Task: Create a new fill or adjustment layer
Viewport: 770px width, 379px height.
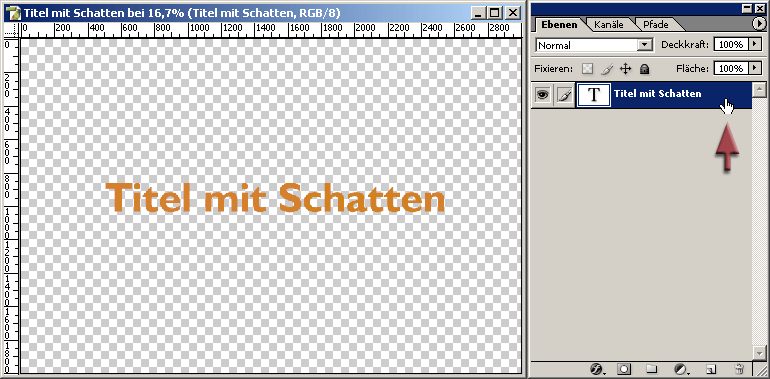Action: (681, 369)
